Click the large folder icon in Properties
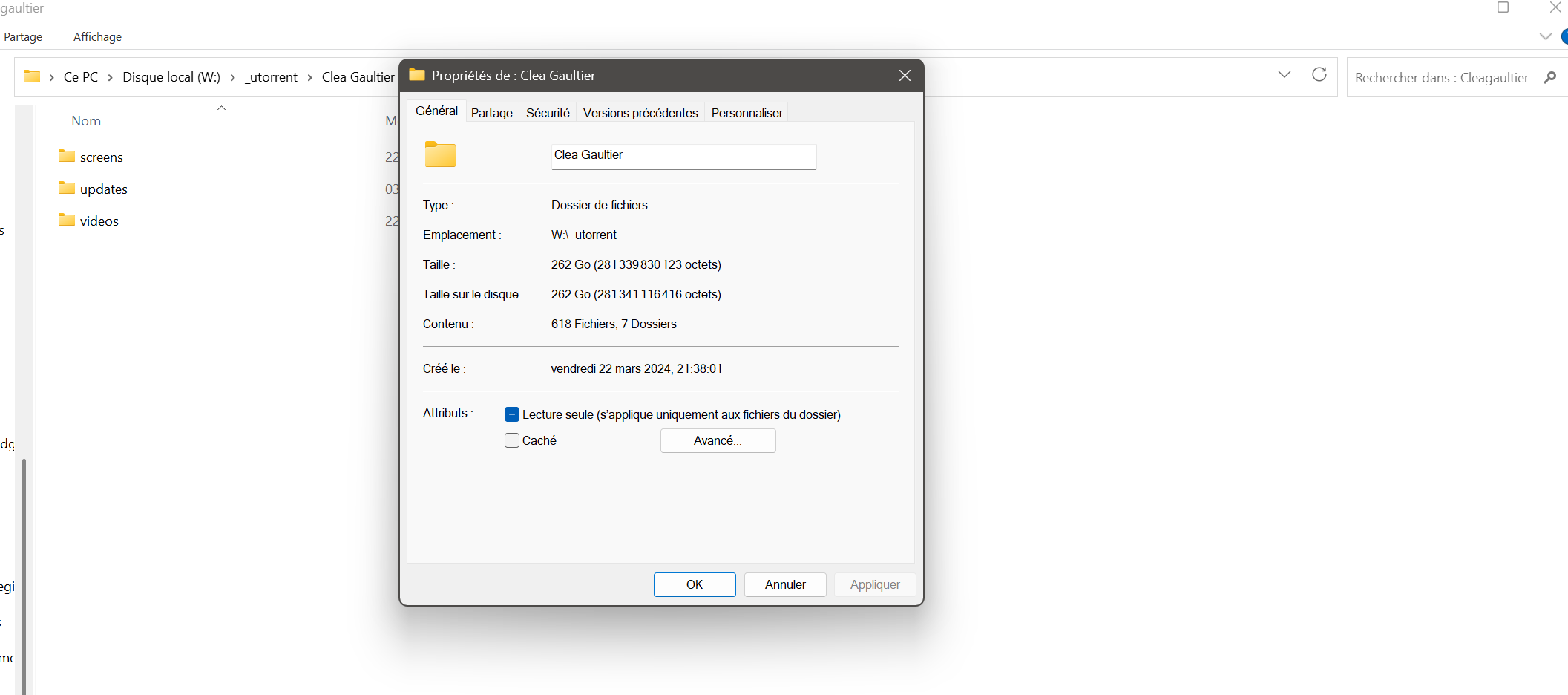The width and height of the screenshot is (1568, 695). 440,154
